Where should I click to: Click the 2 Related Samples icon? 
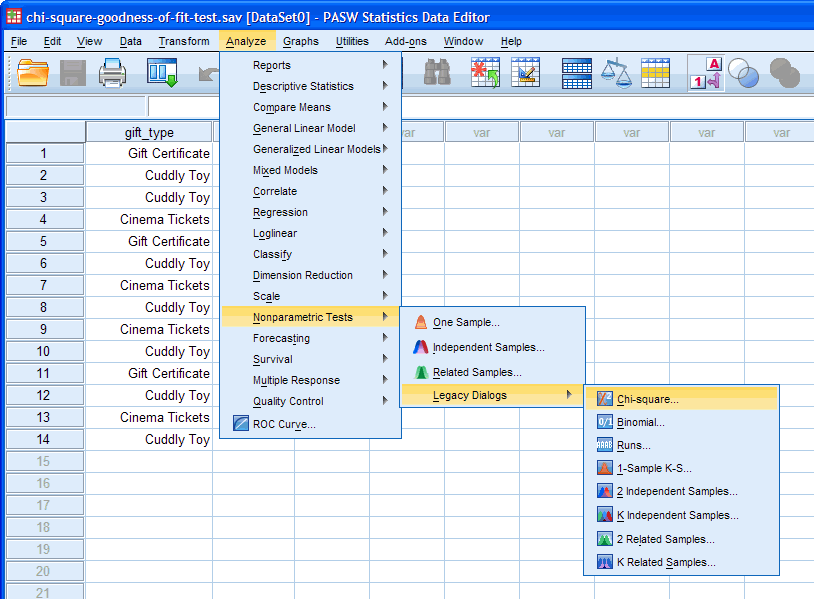(x=604, y=539)
